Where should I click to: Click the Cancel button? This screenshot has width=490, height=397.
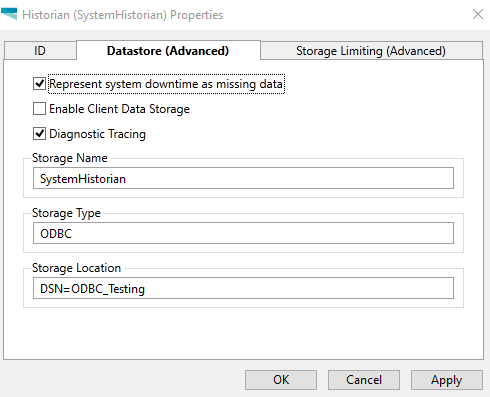pos(364,380)
